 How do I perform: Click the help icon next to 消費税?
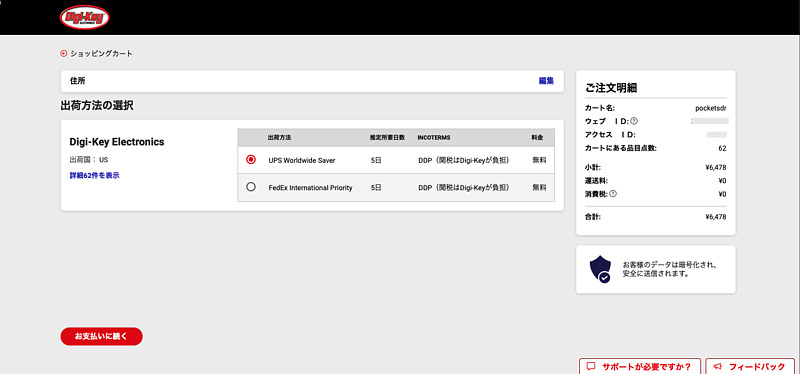tap(613, 194)
